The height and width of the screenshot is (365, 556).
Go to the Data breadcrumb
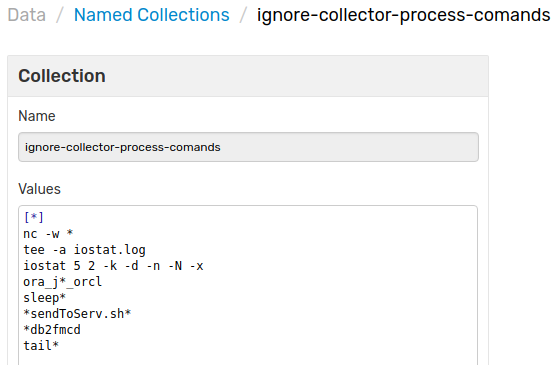(x=27, y=15)
